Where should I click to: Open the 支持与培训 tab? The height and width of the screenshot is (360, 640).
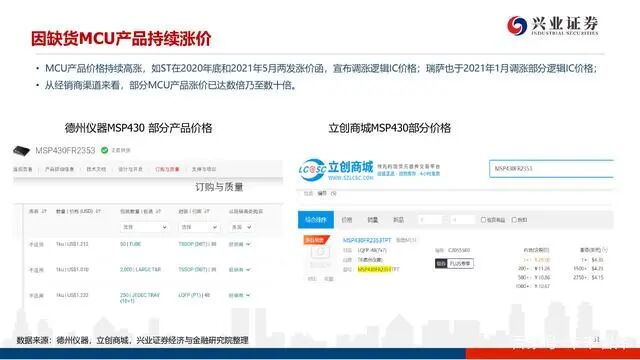204,169
